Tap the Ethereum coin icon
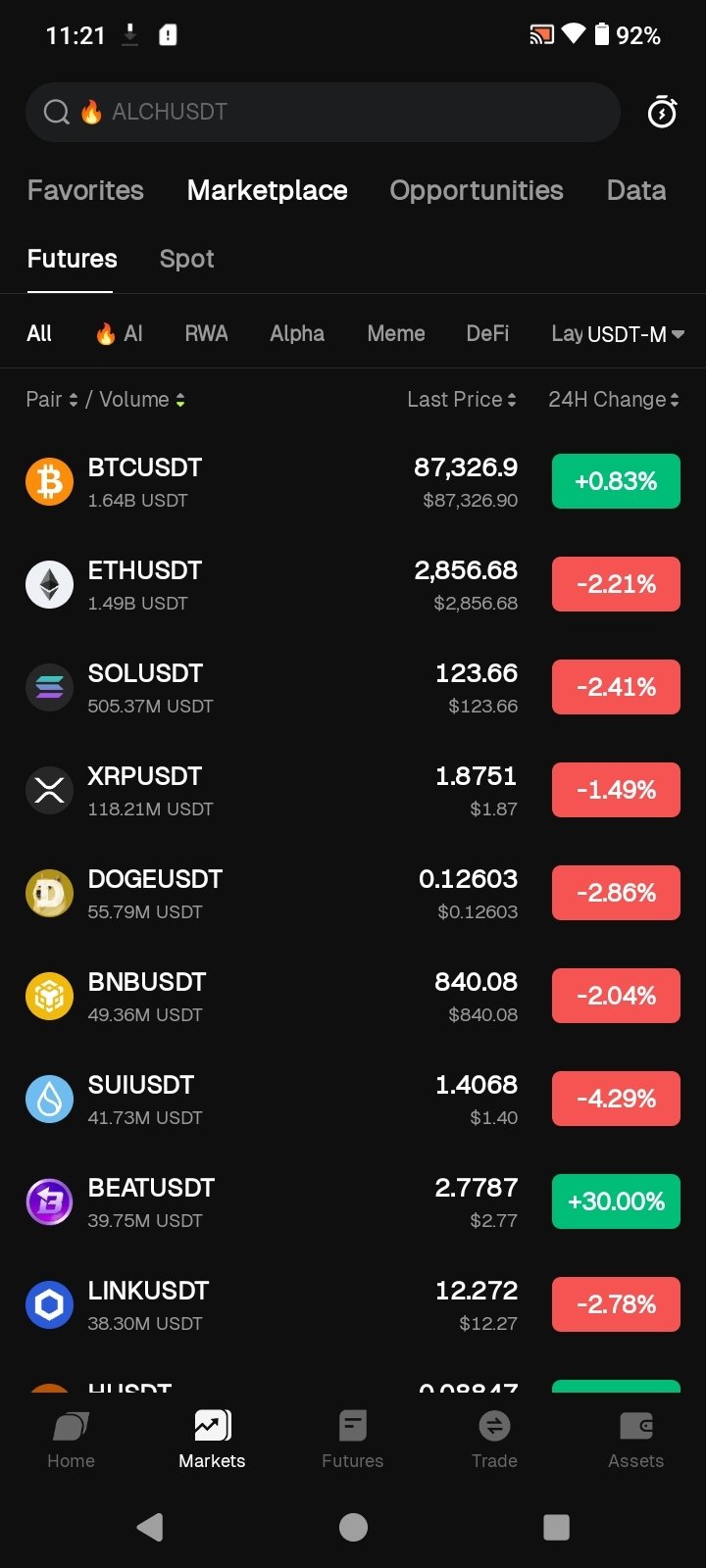The width and height of the screenshot is (706, 1568). pos(49,585)
